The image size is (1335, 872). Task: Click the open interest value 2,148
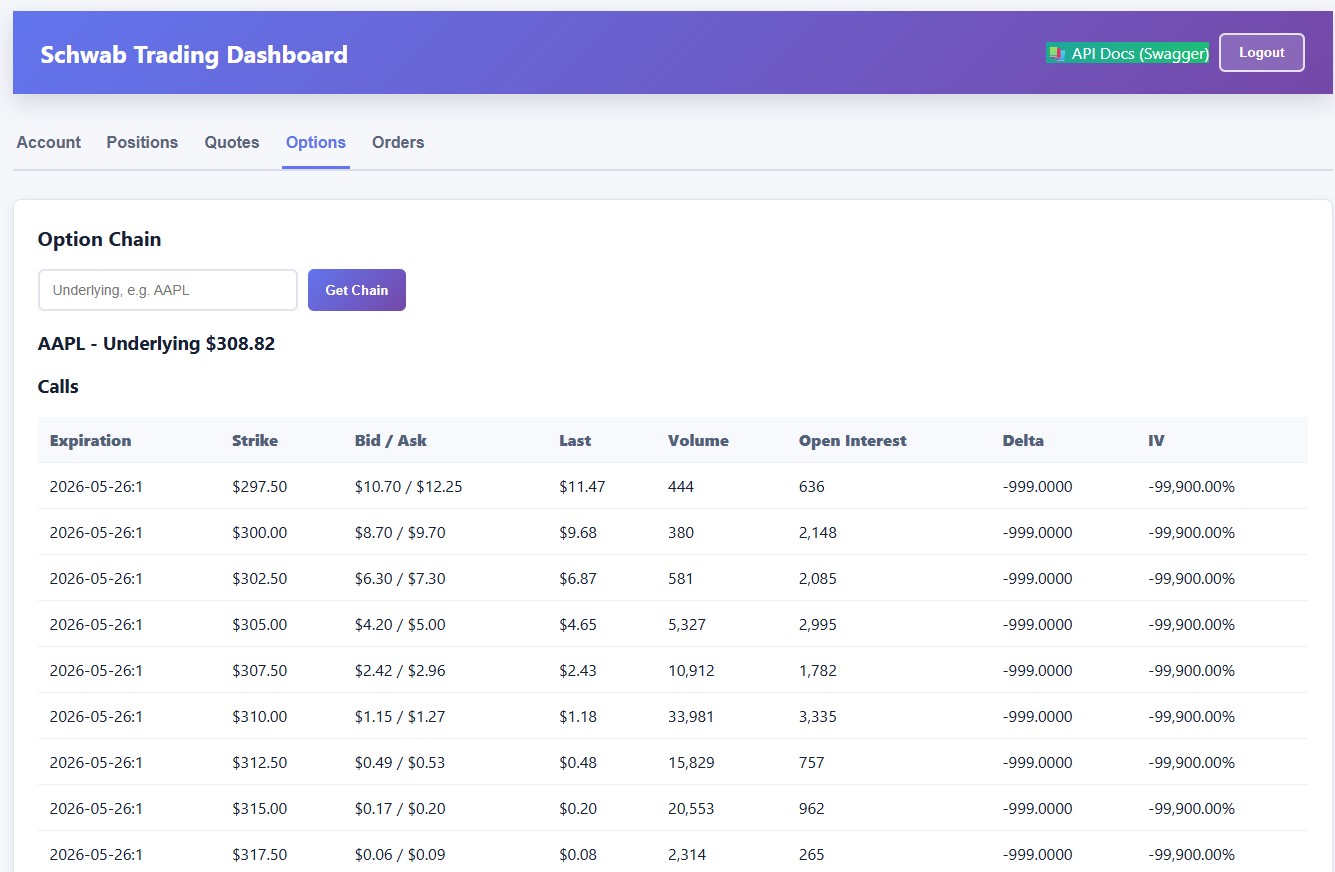pyautogui.click(x=818, y=533)
